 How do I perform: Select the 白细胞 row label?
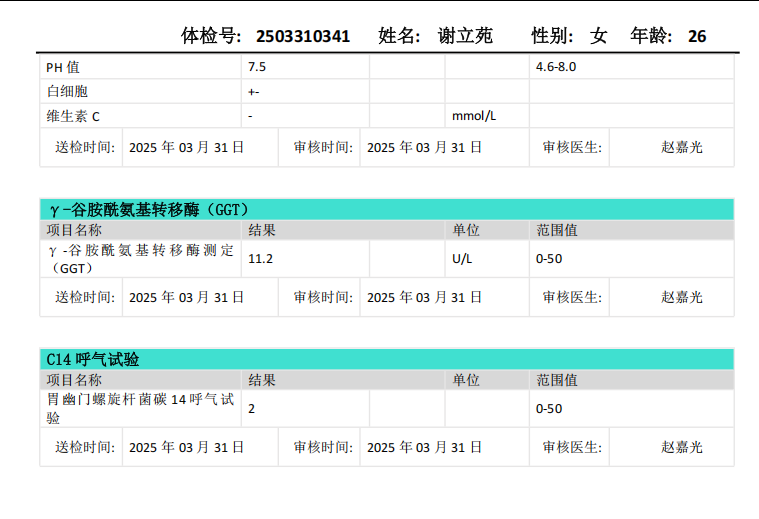(67, 91)
